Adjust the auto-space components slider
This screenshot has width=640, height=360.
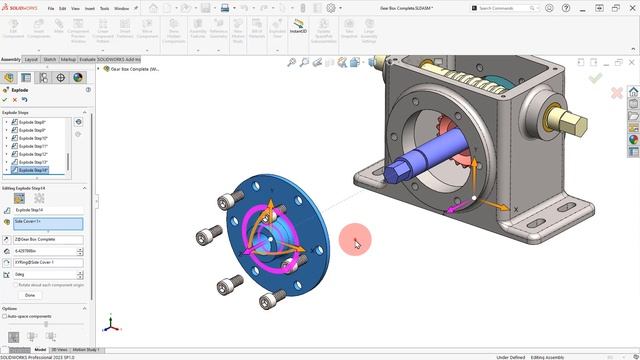(x=46, y=324)
